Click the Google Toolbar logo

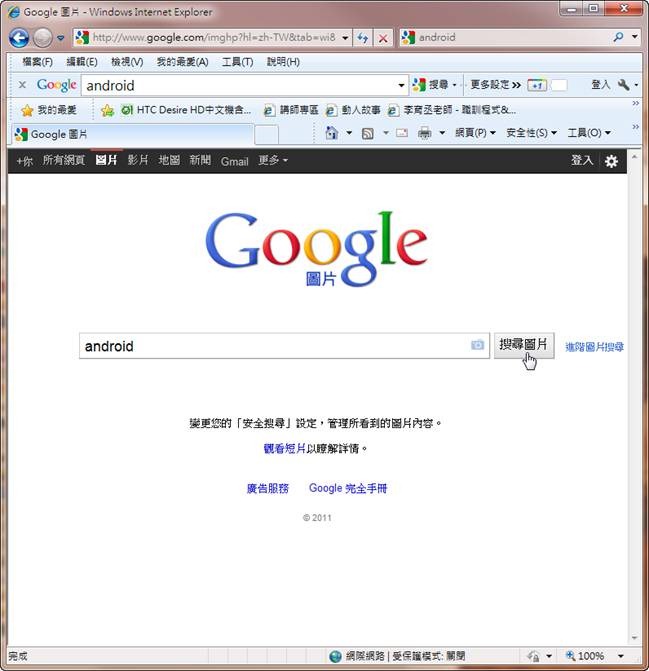[x=56, y=85]
